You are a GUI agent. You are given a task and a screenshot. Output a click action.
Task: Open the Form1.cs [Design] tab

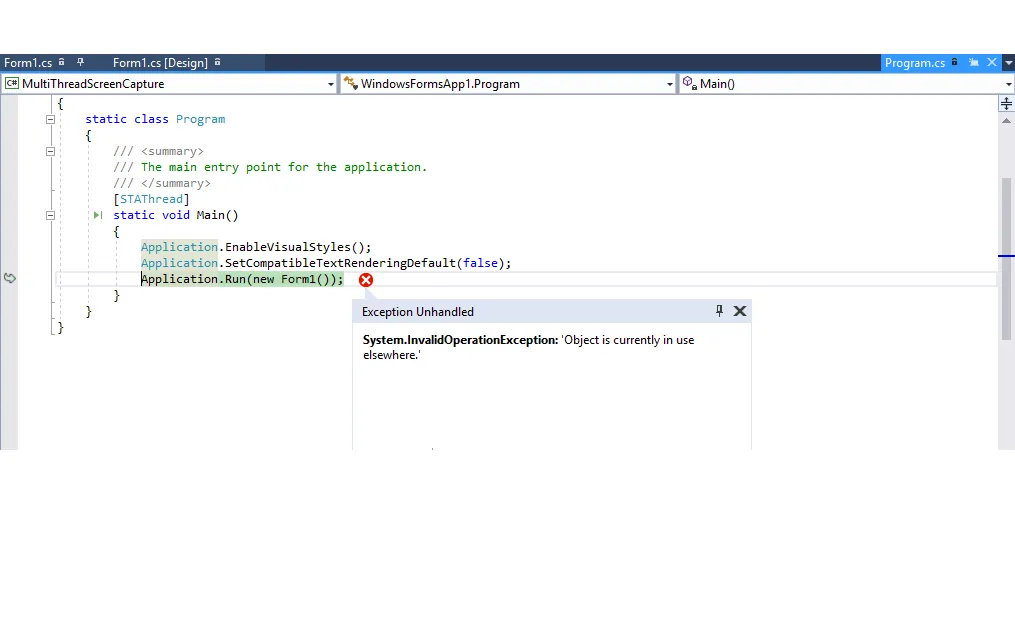point(160,63)
